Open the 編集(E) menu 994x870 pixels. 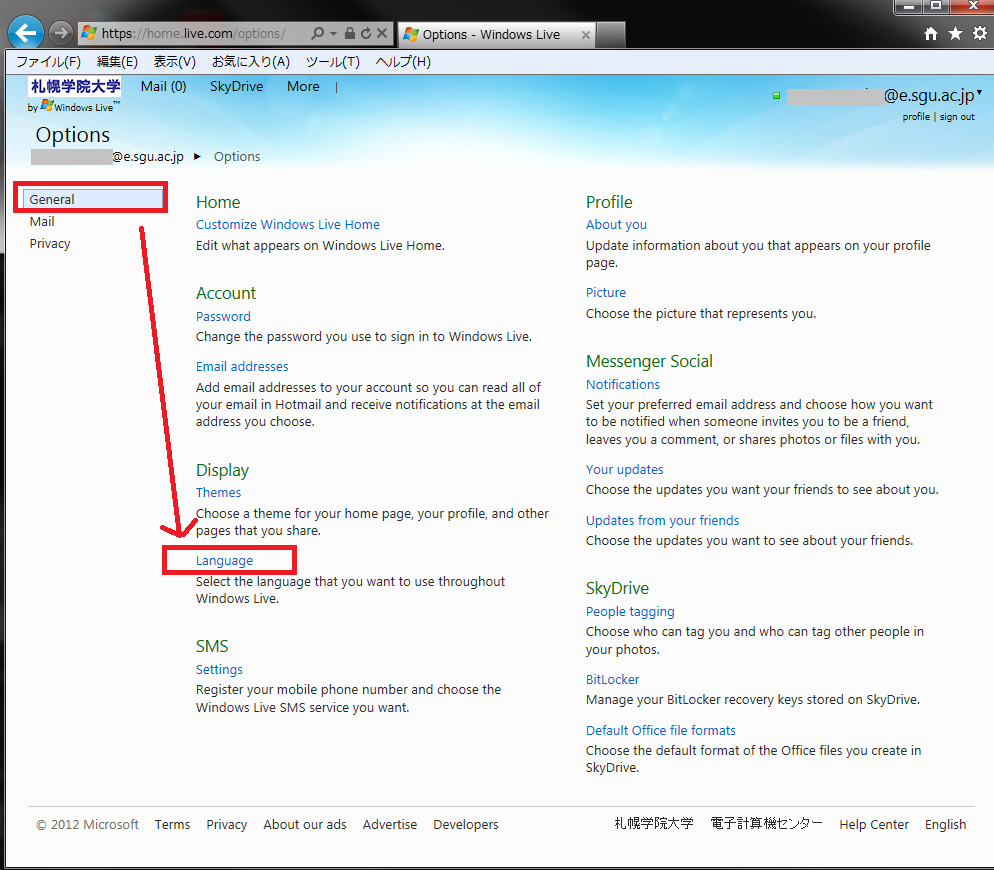tap(117, 62)
